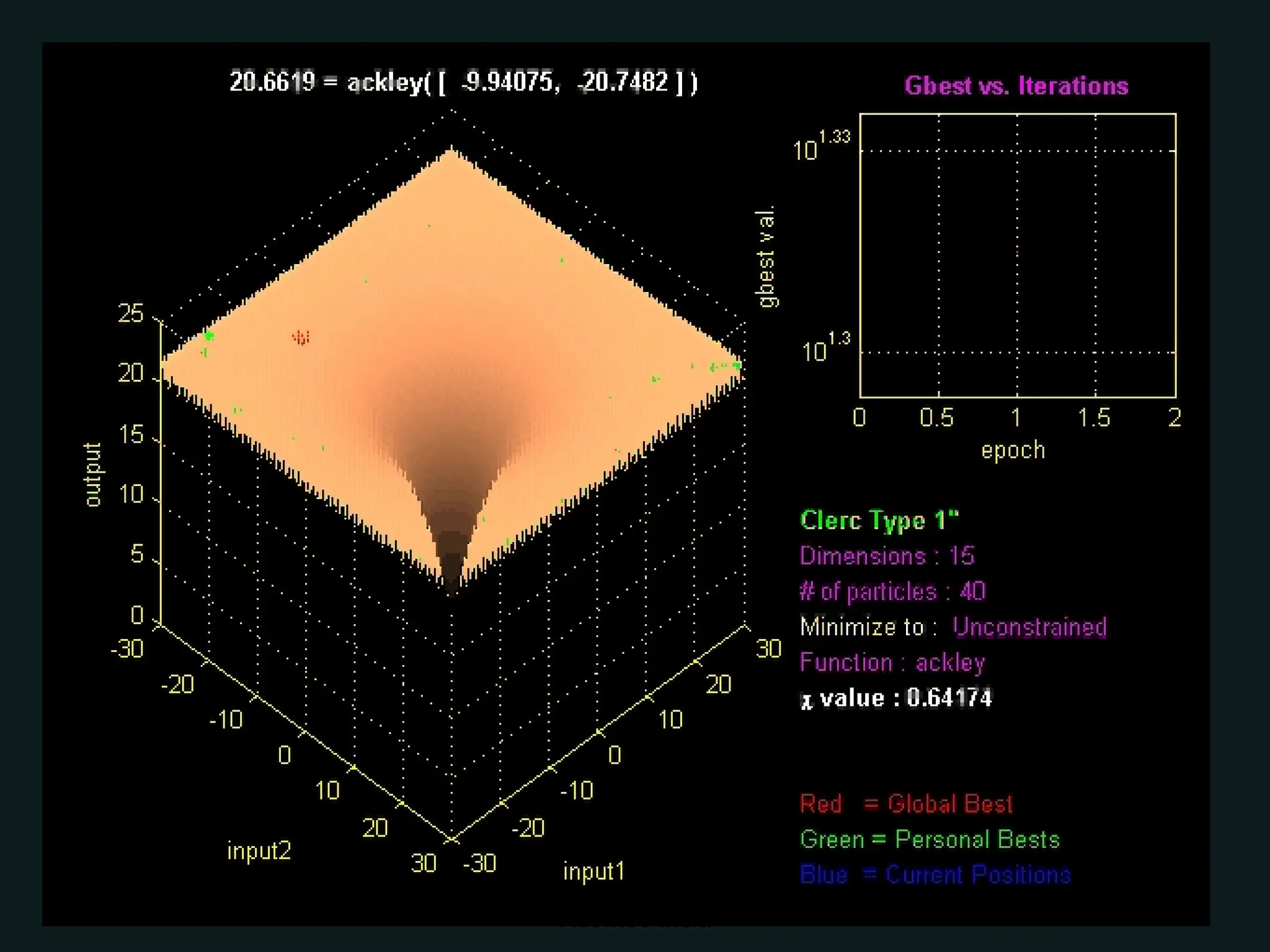The image size is (1270, 952).
Task: Click the 'input2' axis label
Action: click(259, 850)
